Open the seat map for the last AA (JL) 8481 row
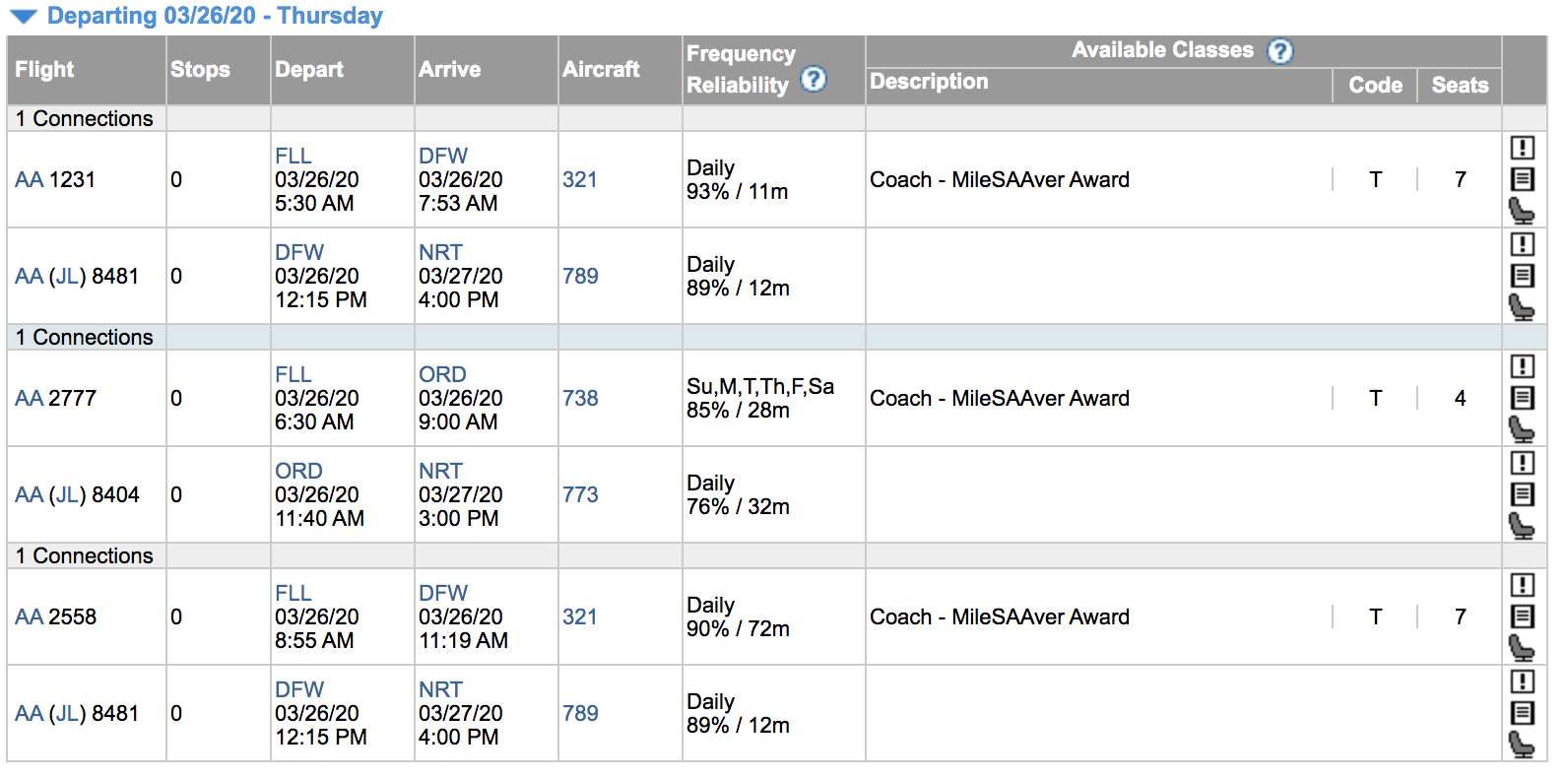Image resolution: width=1568 pixels, height=778 pixels. tap(1522, 745)
